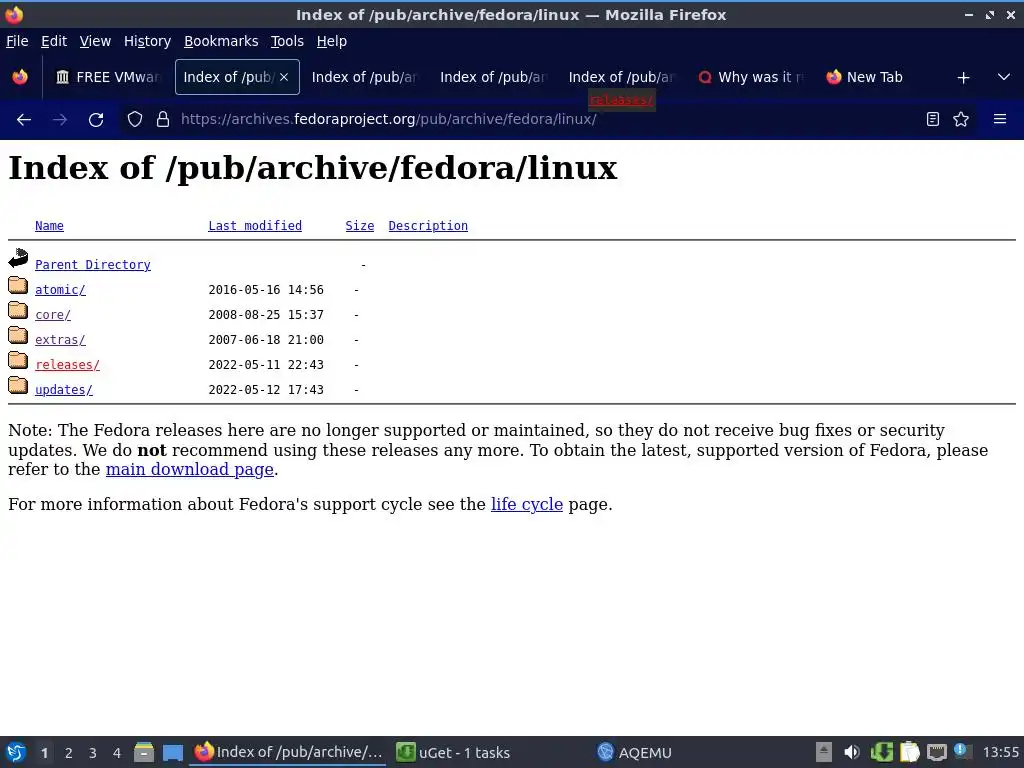This screenshot has width=1024, height=768.
Task: Open file manager icon in taskbar
Action: (x=144, y=752)
